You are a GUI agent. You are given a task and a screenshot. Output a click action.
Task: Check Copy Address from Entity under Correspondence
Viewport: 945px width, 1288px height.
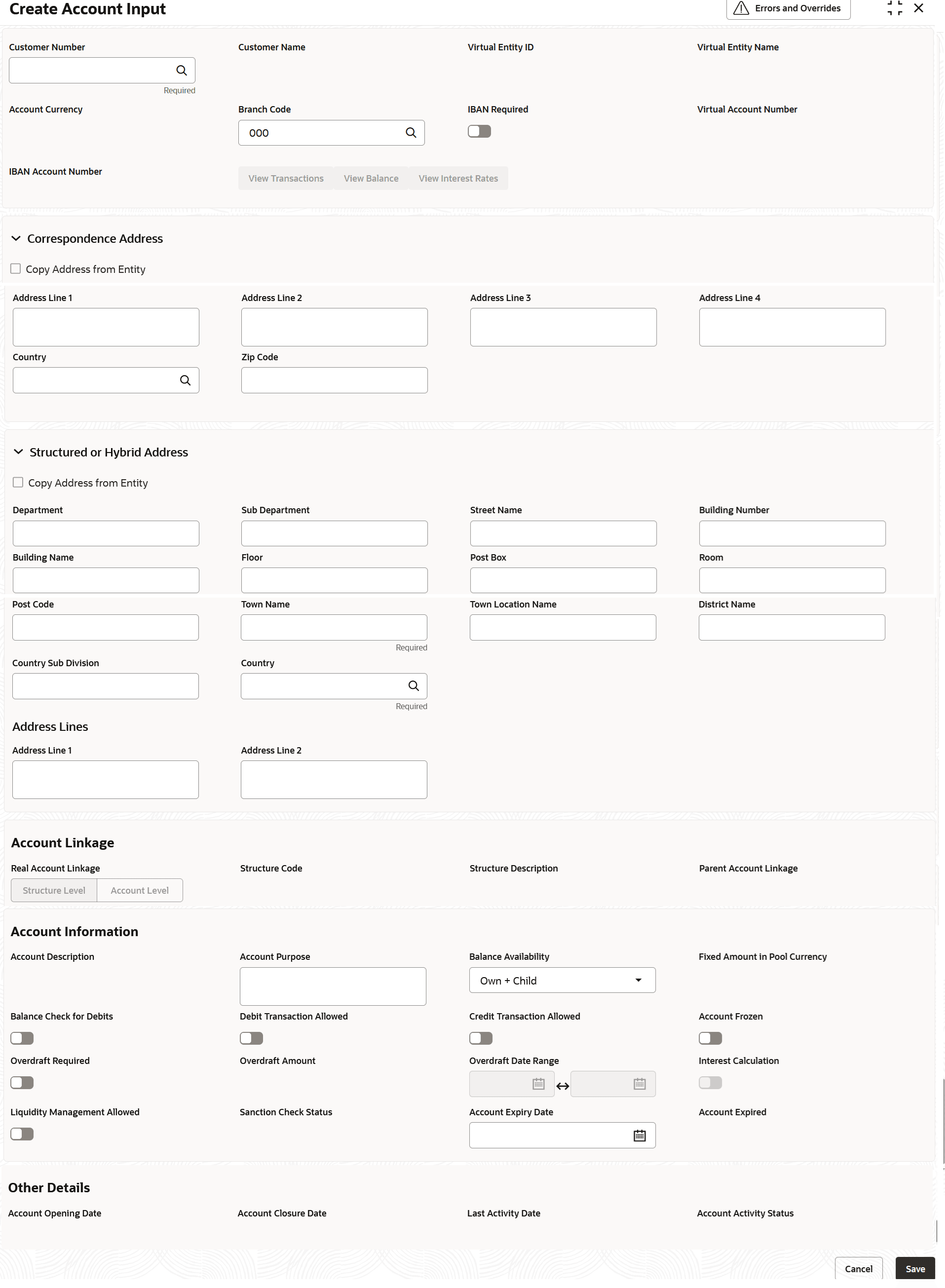click(x=15, y=269)
